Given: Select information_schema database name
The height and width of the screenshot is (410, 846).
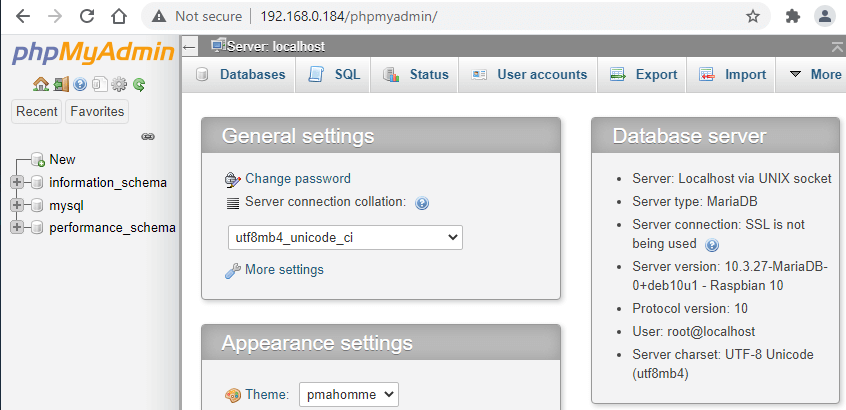Looking at the screenshot, I should 108,182.
